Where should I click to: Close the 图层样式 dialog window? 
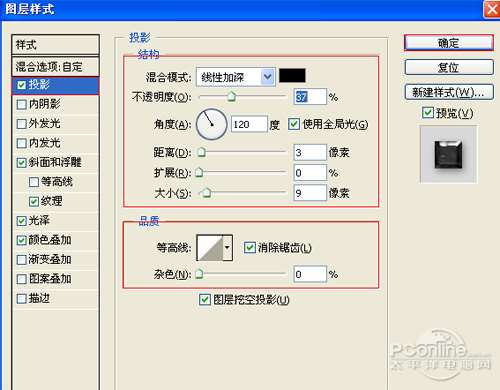492,9
